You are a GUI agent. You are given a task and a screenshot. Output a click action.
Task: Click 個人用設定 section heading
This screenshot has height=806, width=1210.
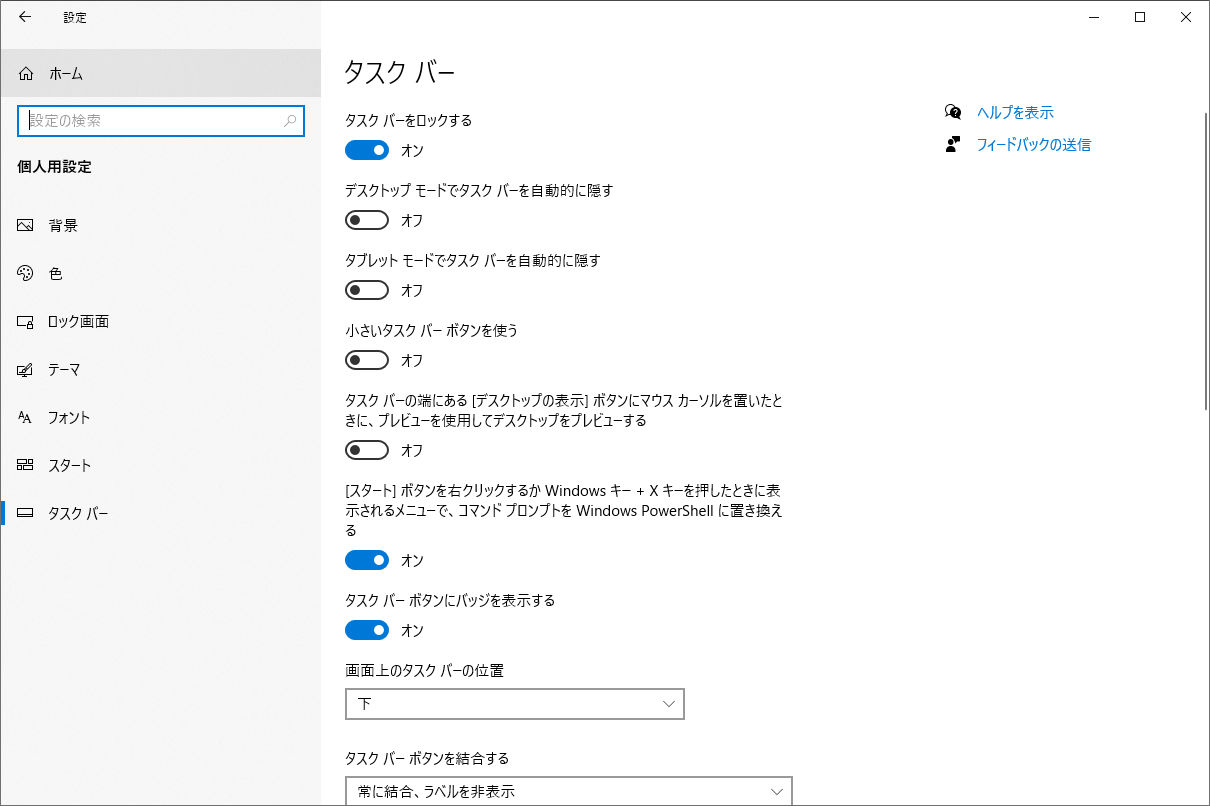point(55,167)
